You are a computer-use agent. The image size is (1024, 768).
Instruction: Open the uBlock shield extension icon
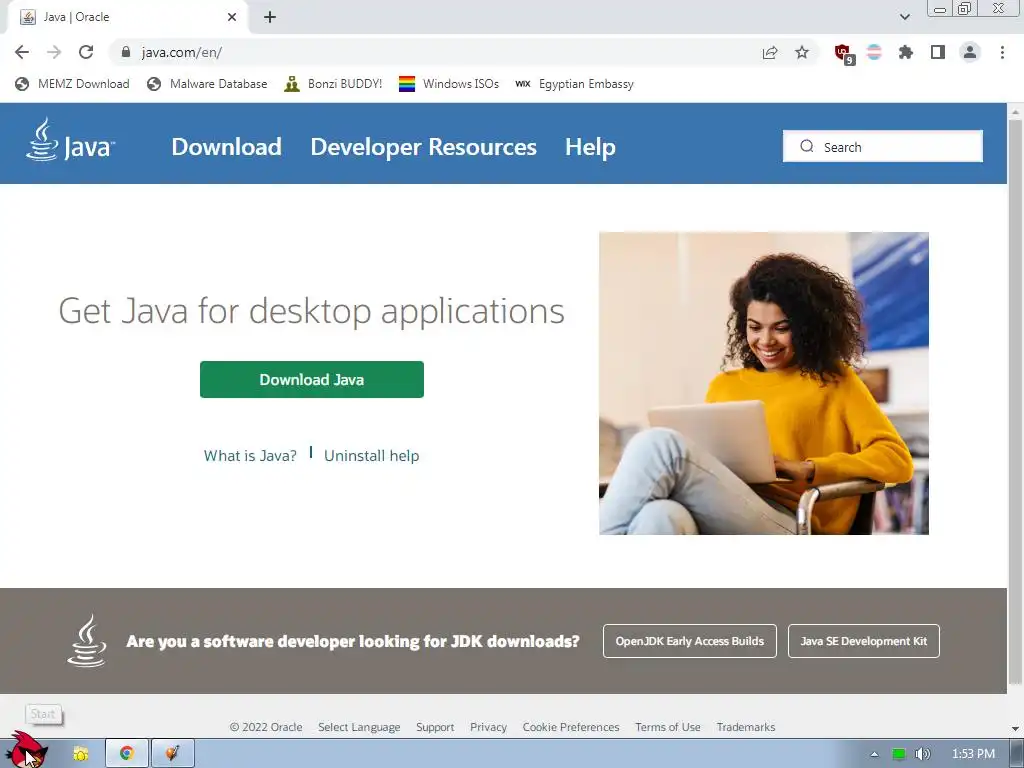tap(843, 54)
